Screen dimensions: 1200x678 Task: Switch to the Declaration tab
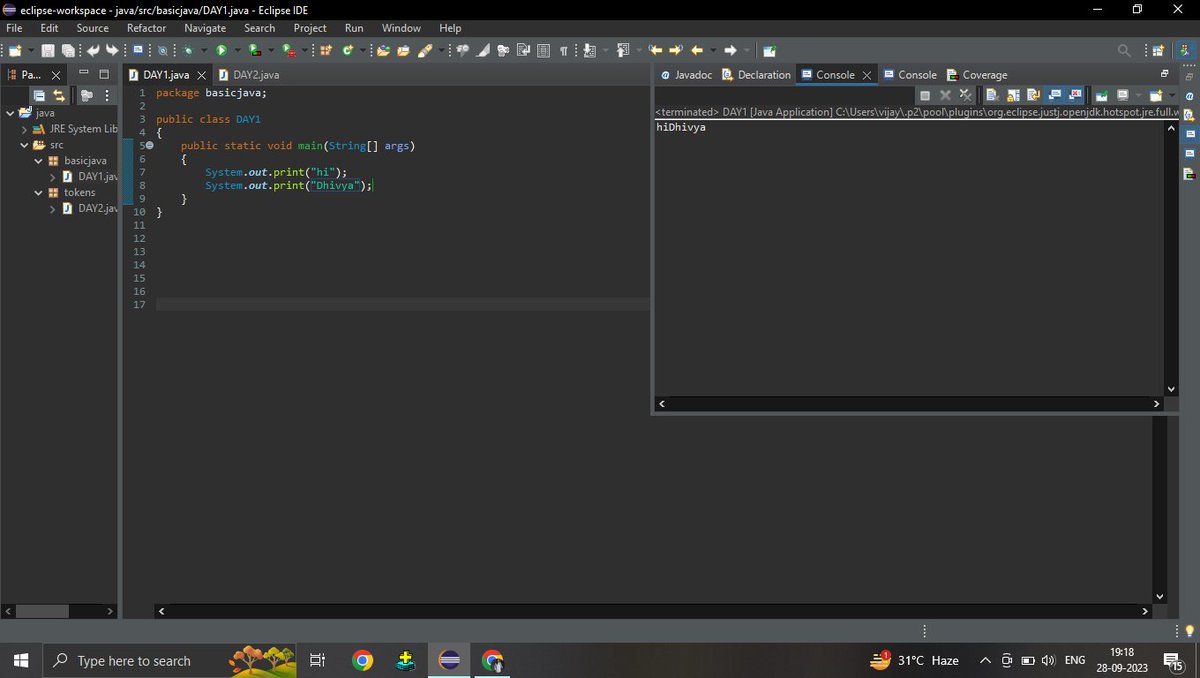click(757, 75)
